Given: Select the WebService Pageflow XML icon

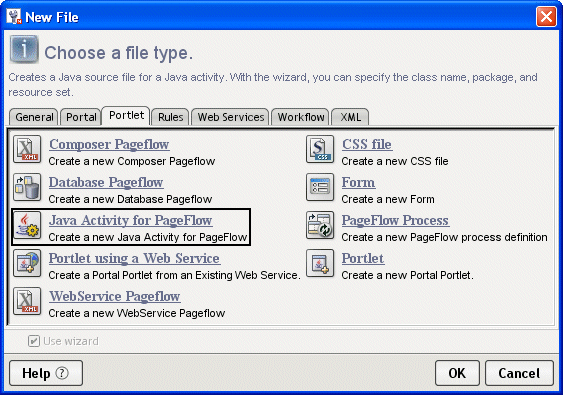Looking at the screenshot, I should pos(27,301).
